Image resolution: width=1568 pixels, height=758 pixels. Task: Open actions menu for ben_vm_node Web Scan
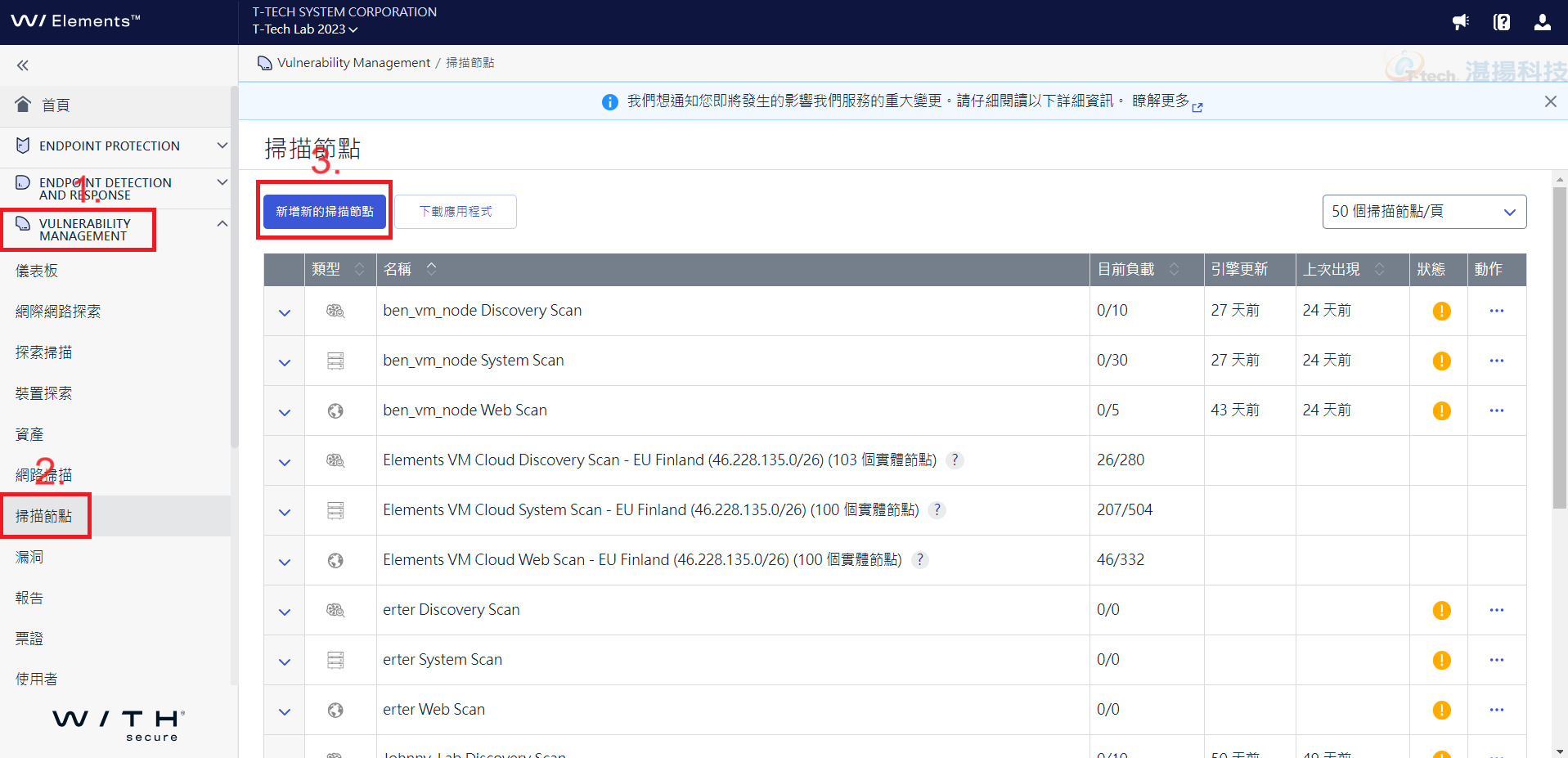pyautogui.click(x=1497, y=410)
